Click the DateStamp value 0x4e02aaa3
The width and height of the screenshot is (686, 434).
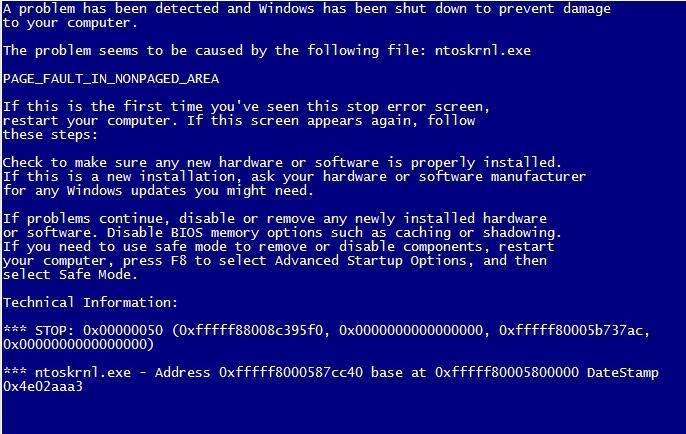click(43, 387)
